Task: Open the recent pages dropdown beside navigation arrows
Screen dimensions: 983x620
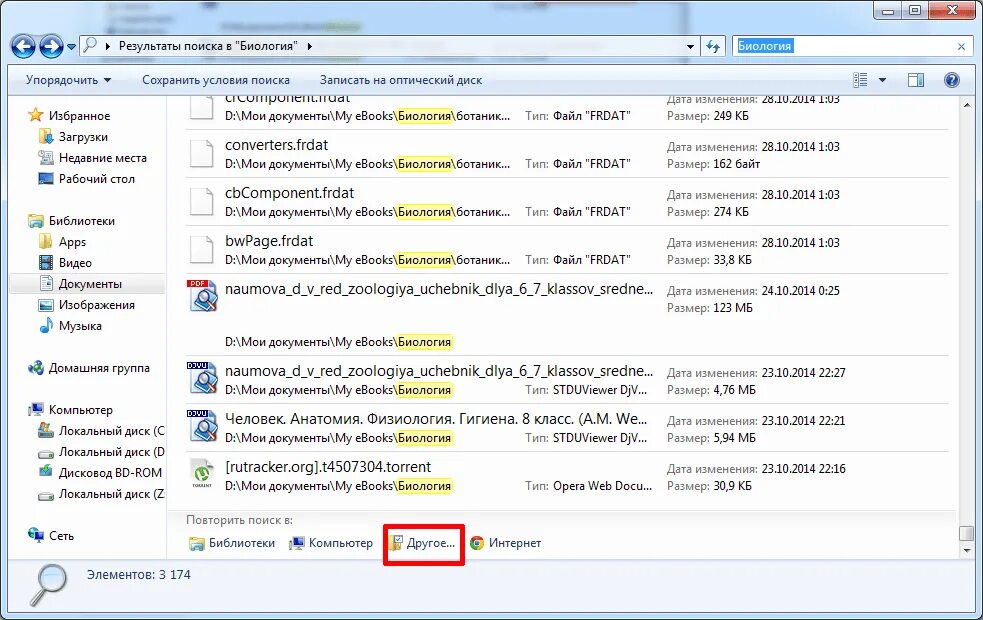Action: coord(71,47)
